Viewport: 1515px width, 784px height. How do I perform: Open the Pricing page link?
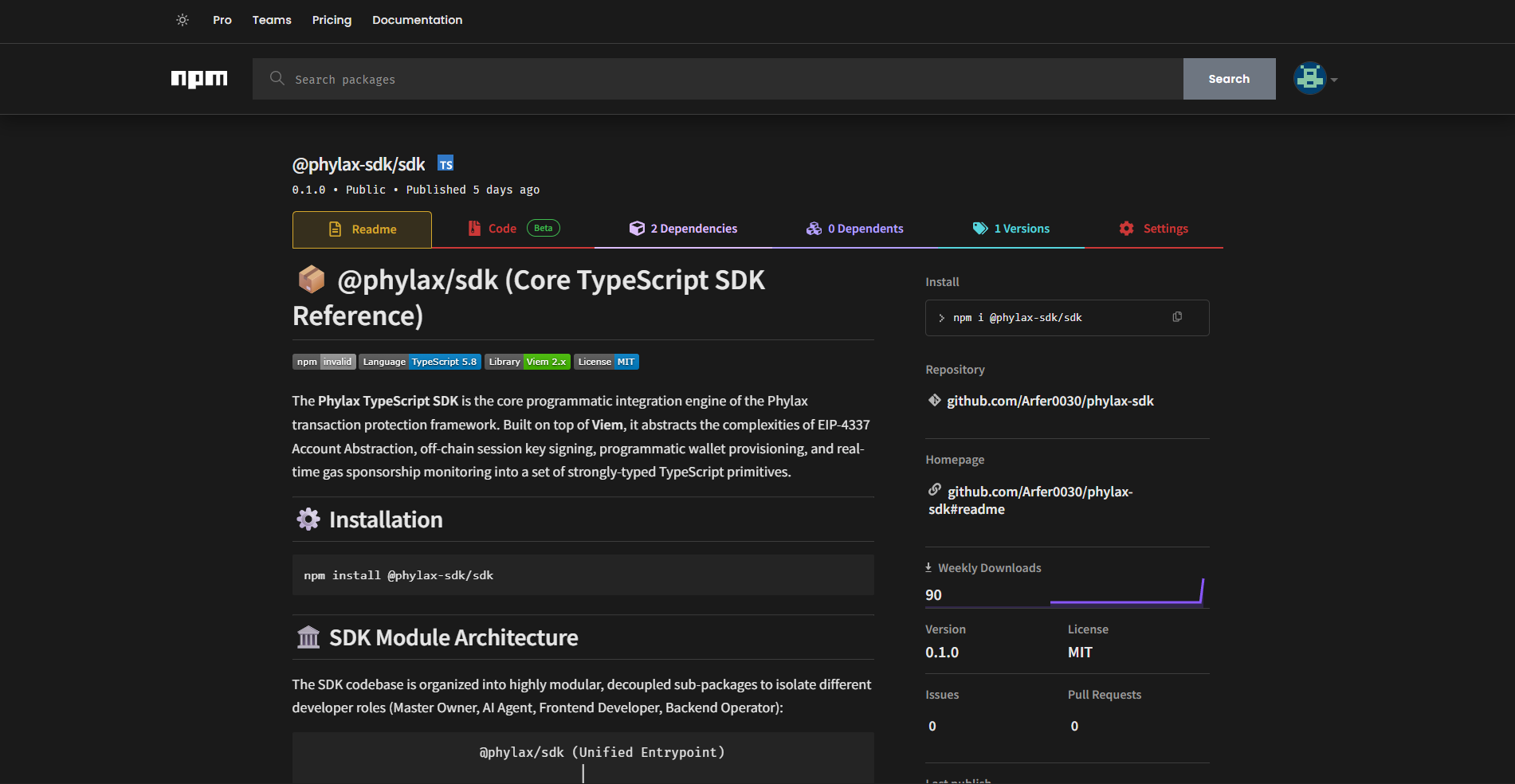click(x=332, y=20)
